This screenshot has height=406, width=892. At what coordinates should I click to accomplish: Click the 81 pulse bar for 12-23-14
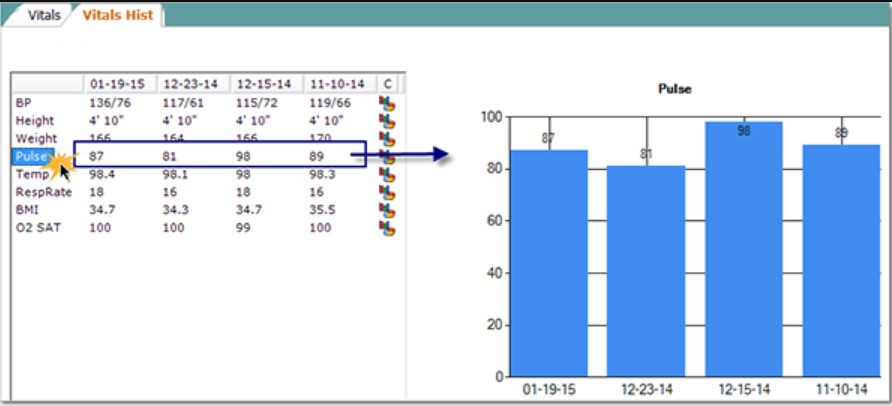[x=647, y=270]
